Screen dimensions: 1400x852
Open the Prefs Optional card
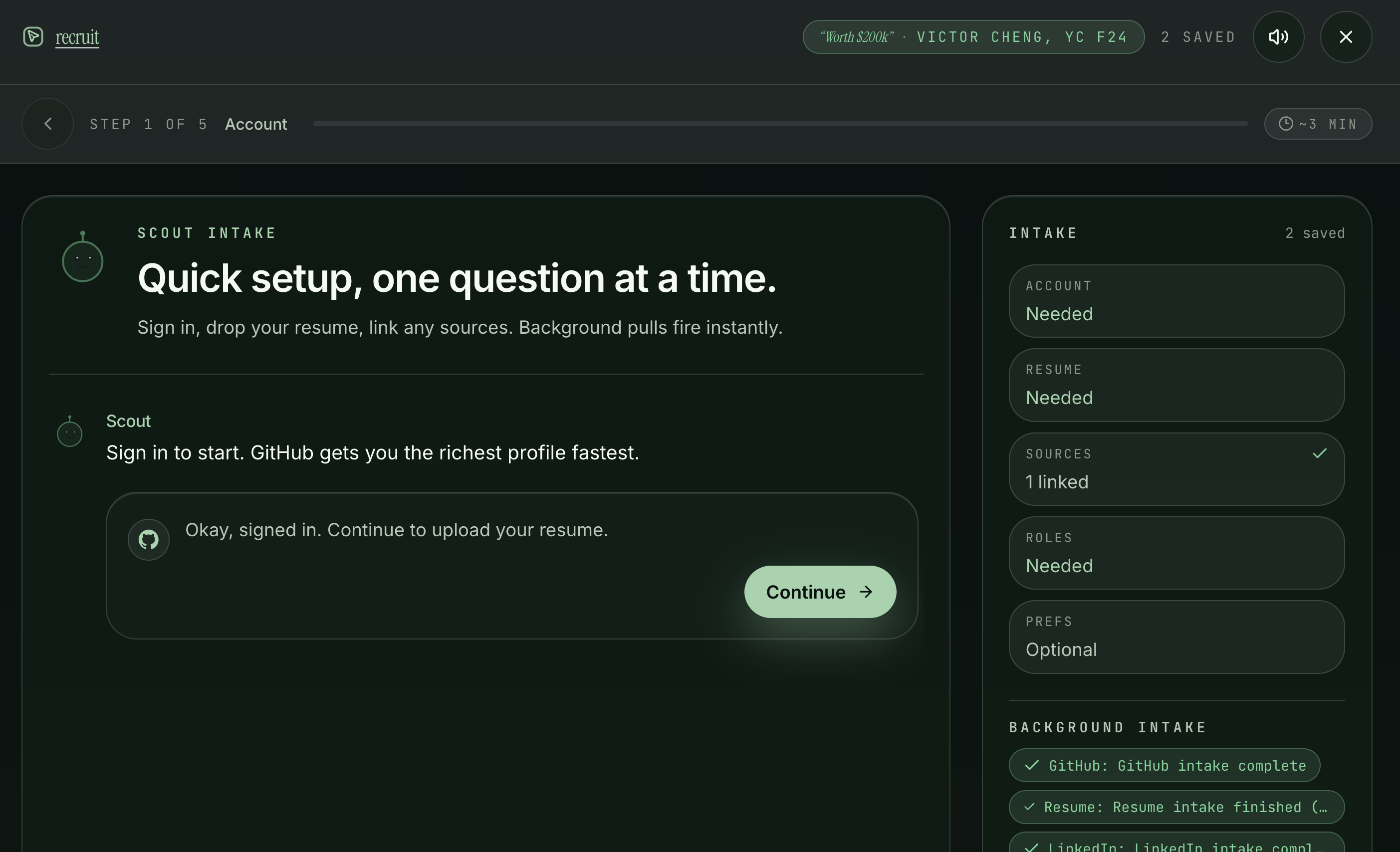tap(1176, 637)
